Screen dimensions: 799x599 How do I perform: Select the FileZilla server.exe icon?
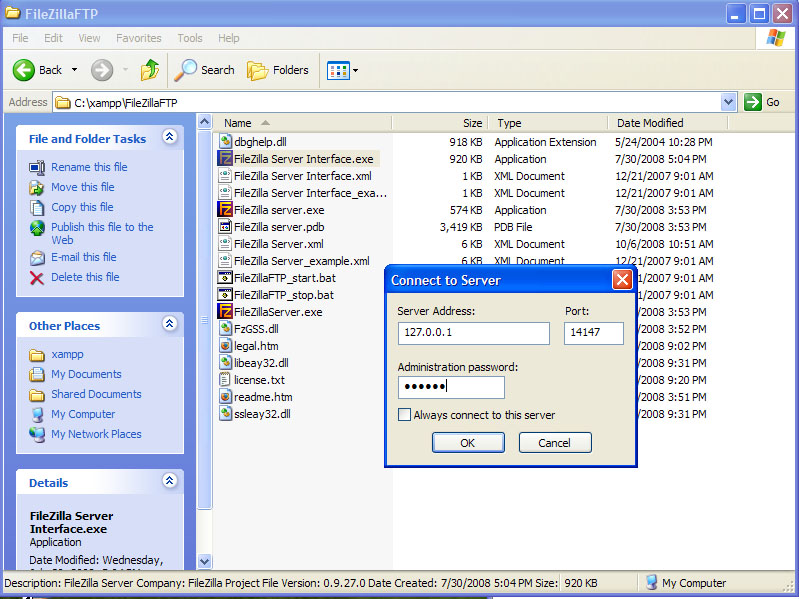225,209
